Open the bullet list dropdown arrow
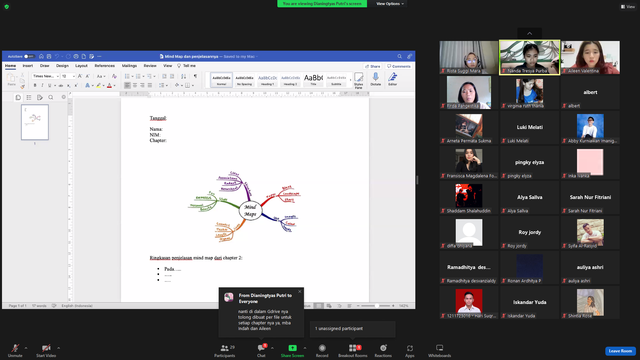 point(132,77)
